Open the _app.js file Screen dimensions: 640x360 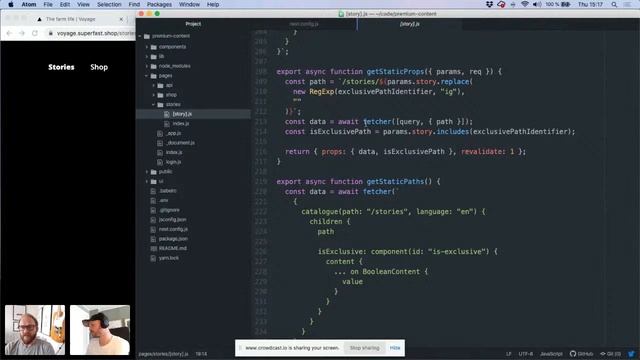click(x=173, y=133)
